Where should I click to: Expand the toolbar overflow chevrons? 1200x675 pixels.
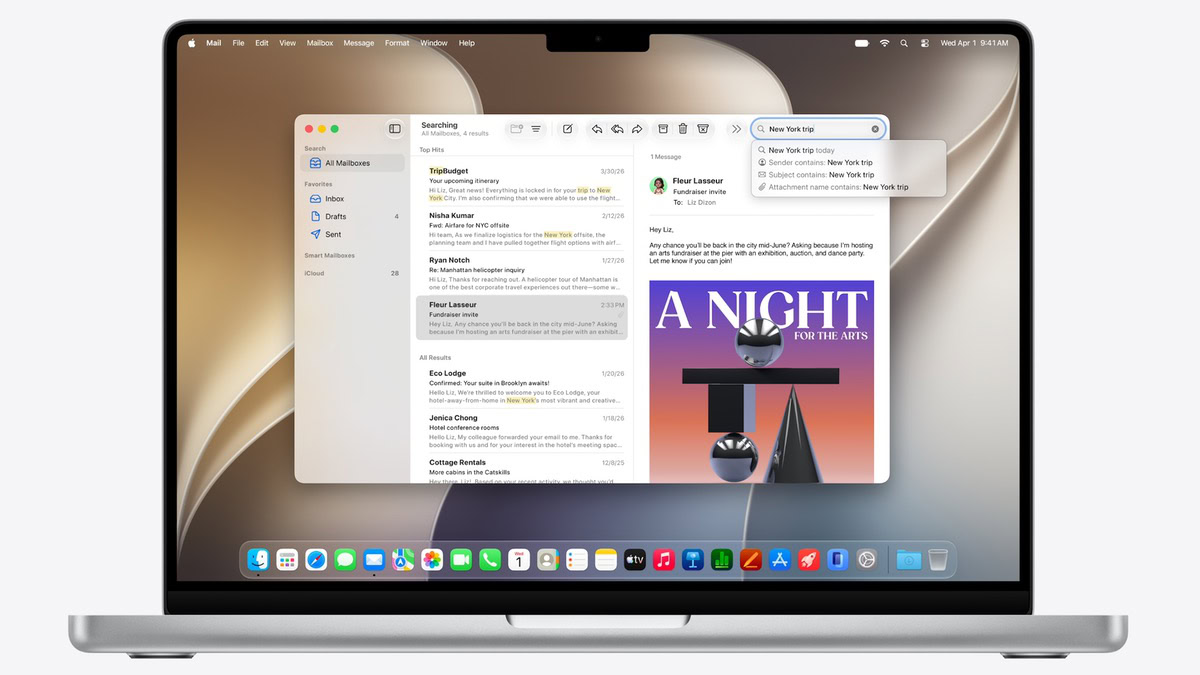(736, 129)
